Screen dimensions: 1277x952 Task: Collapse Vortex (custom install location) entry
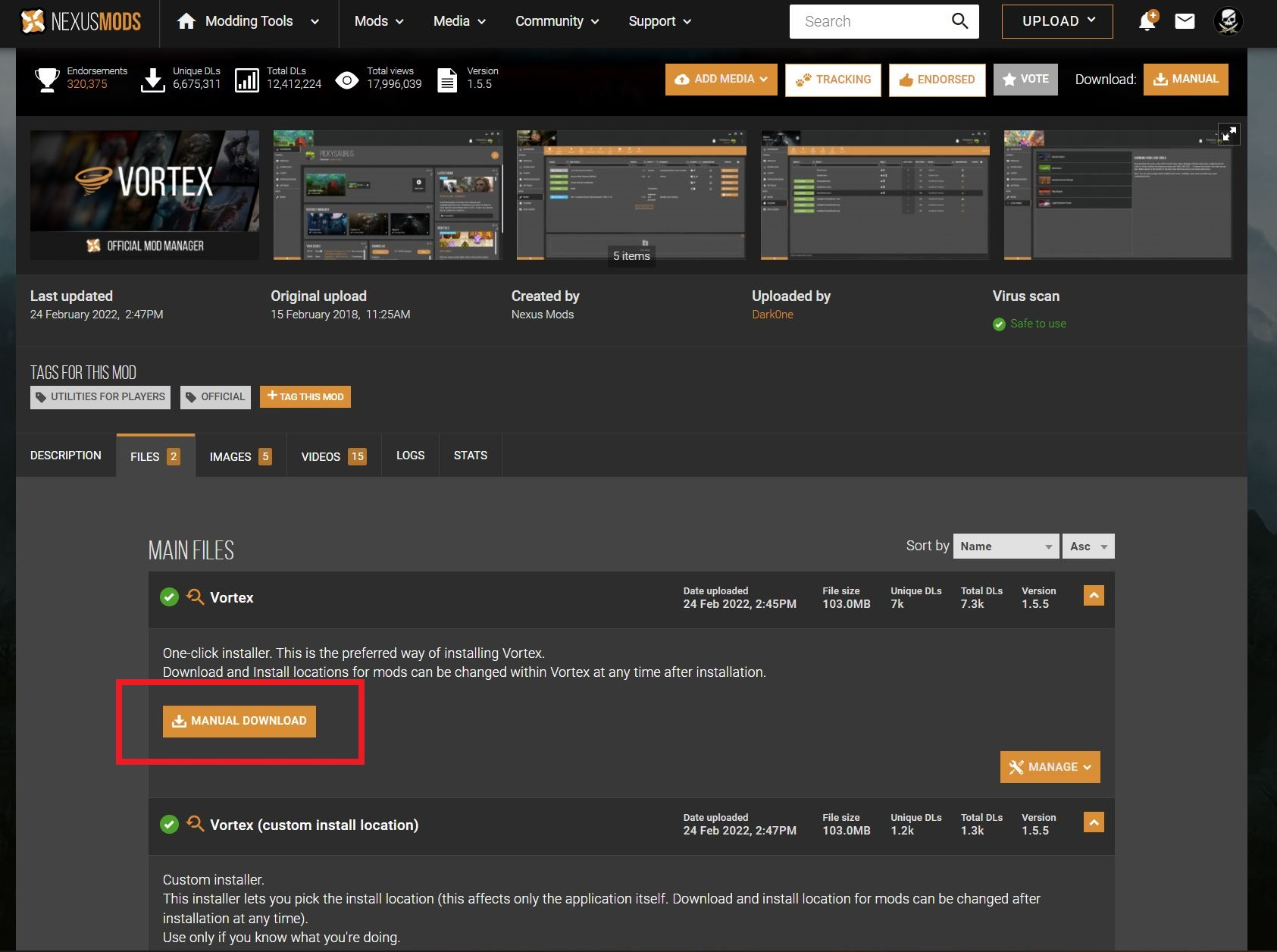1094,822
